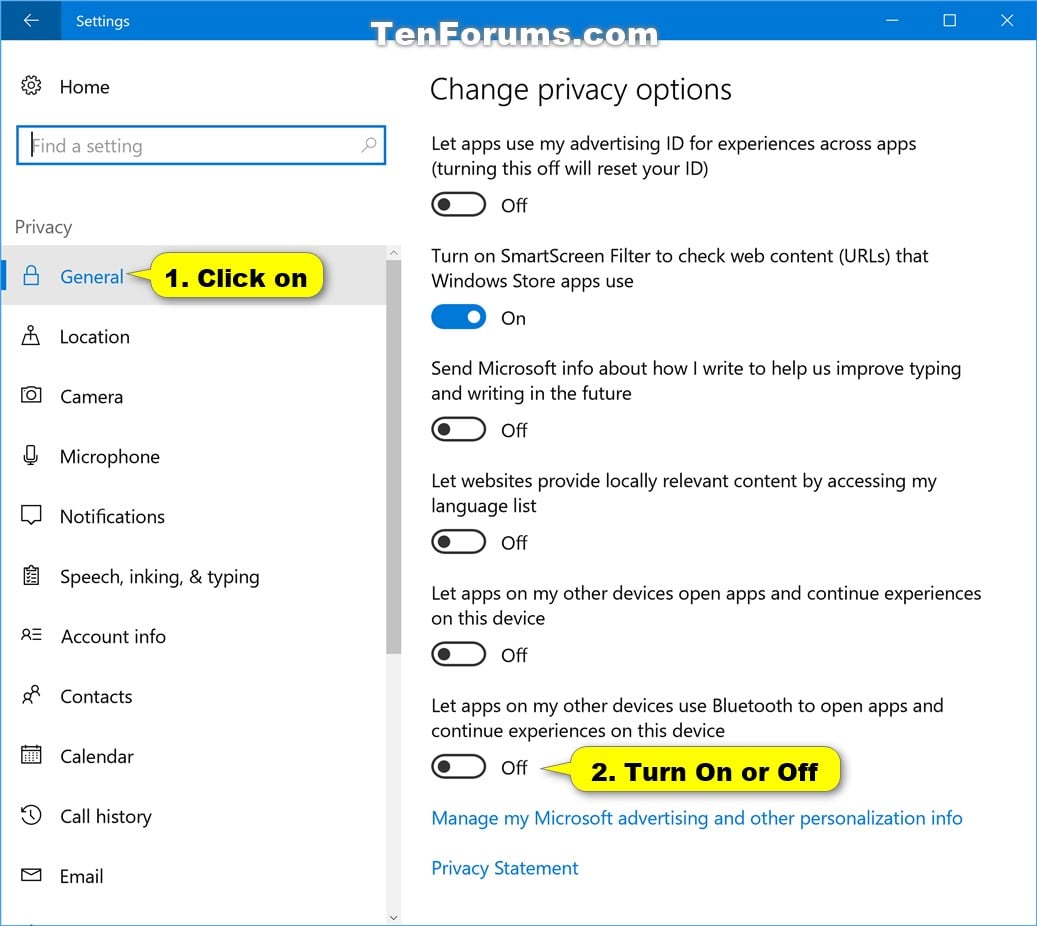Open the Location privacy settings
This screenshot has width=1037, height=926.
tap(194, 336)
